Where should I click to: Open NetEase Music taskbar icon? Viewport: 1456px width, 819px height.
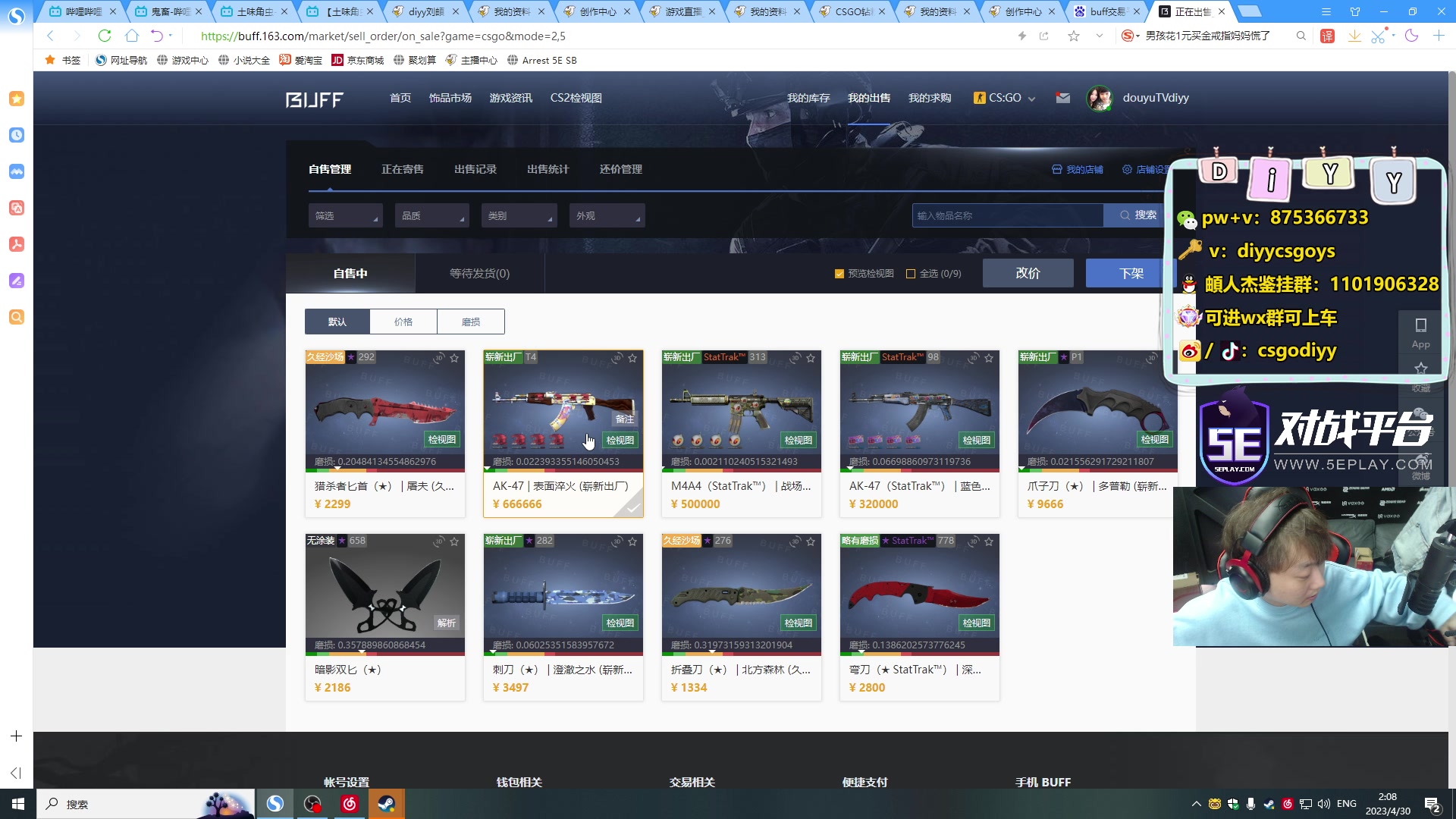click(x=350, y=804)
